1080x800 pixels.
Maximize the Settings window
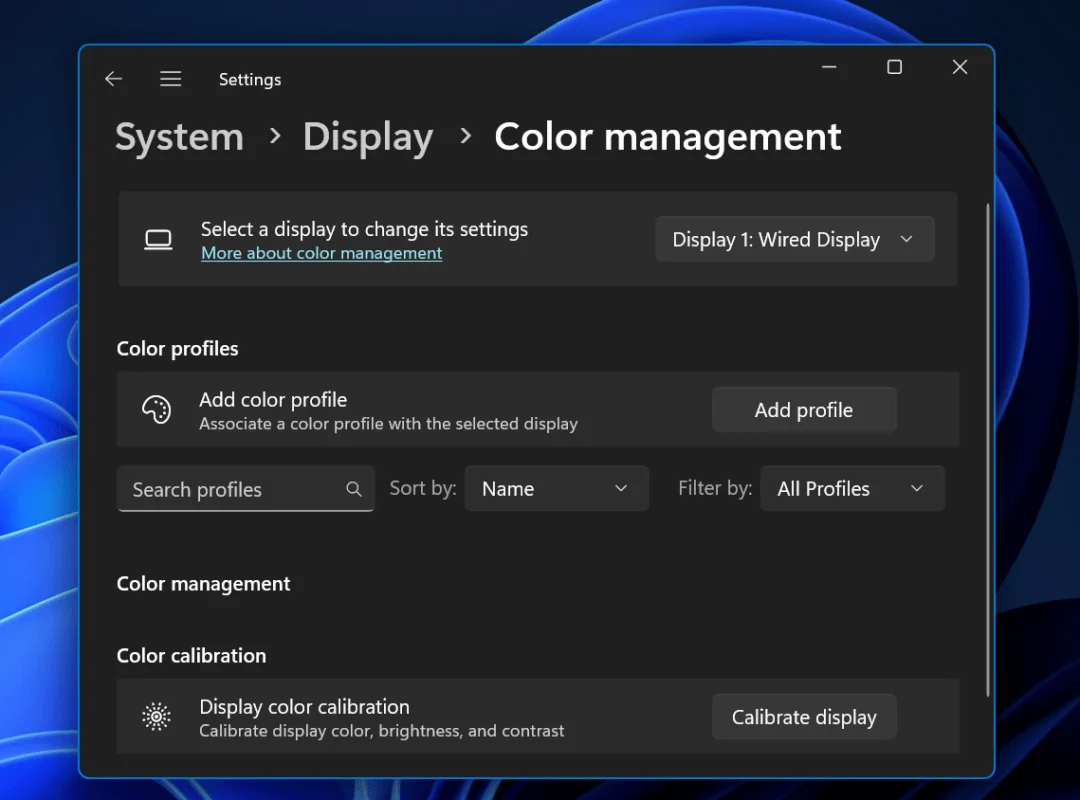coord(894,67)
